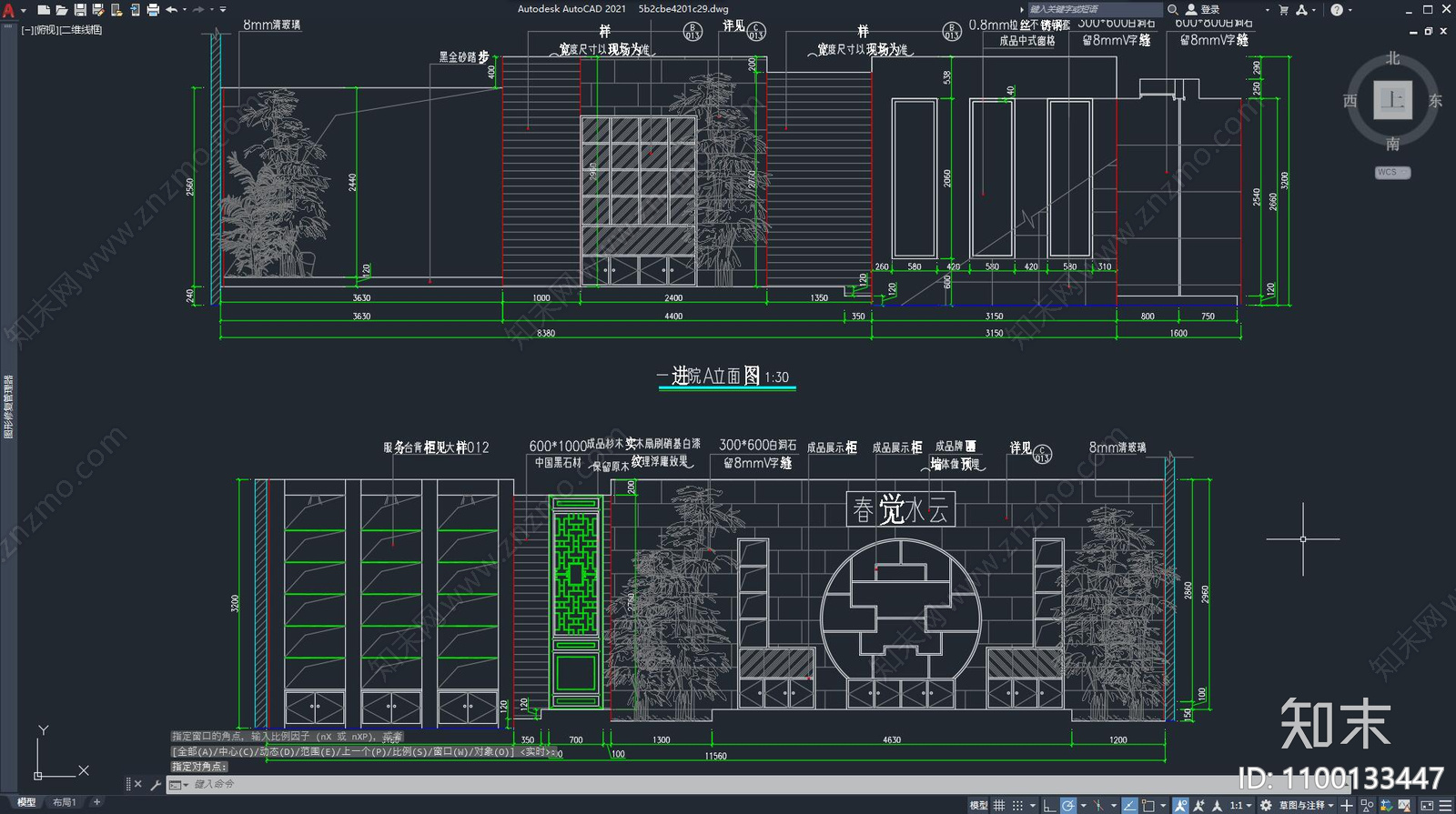Redo the last undone action

pos(198,10)
